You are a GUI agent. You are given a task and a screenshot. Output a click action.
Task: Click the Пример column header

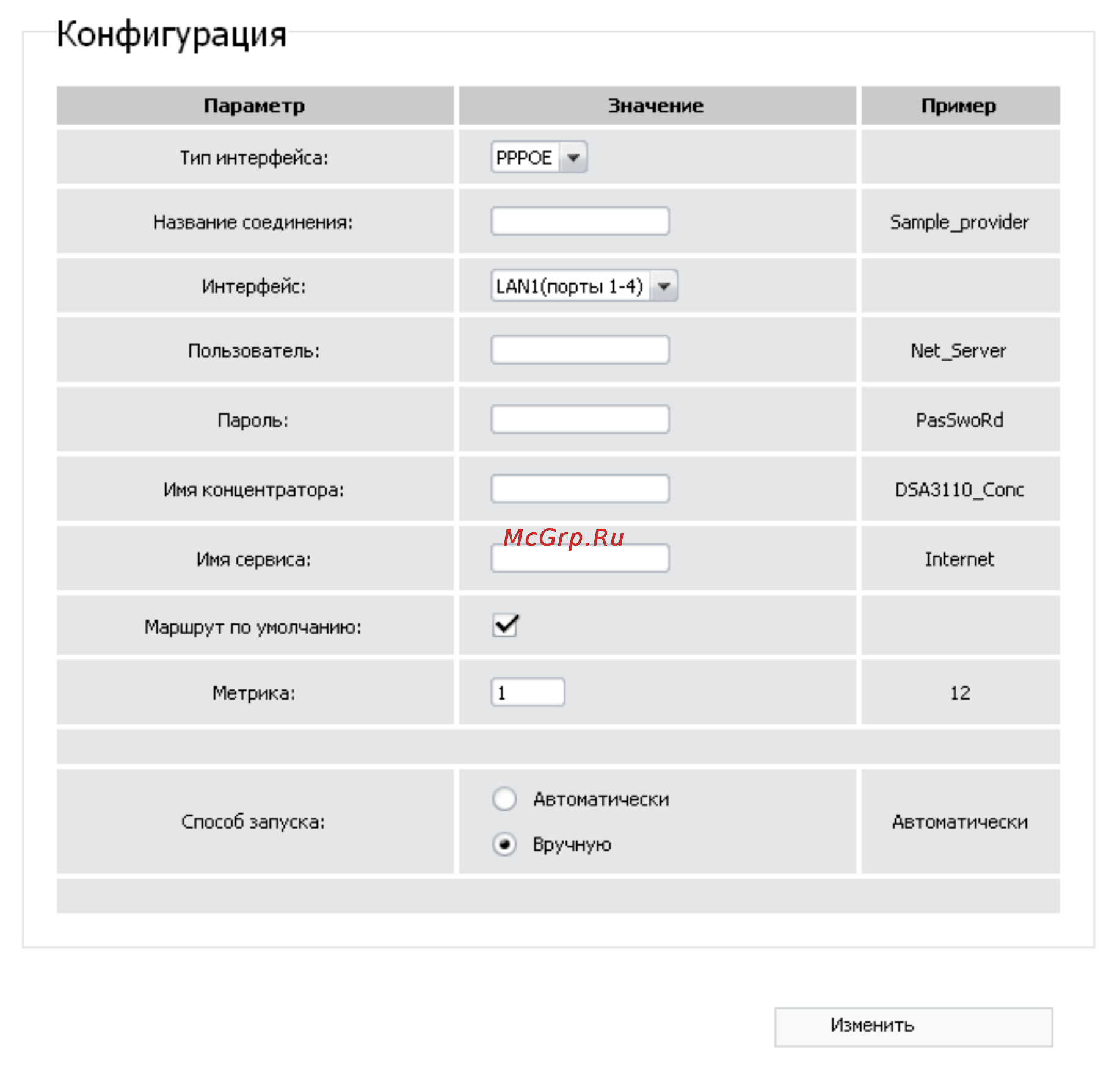click(960, 106)
